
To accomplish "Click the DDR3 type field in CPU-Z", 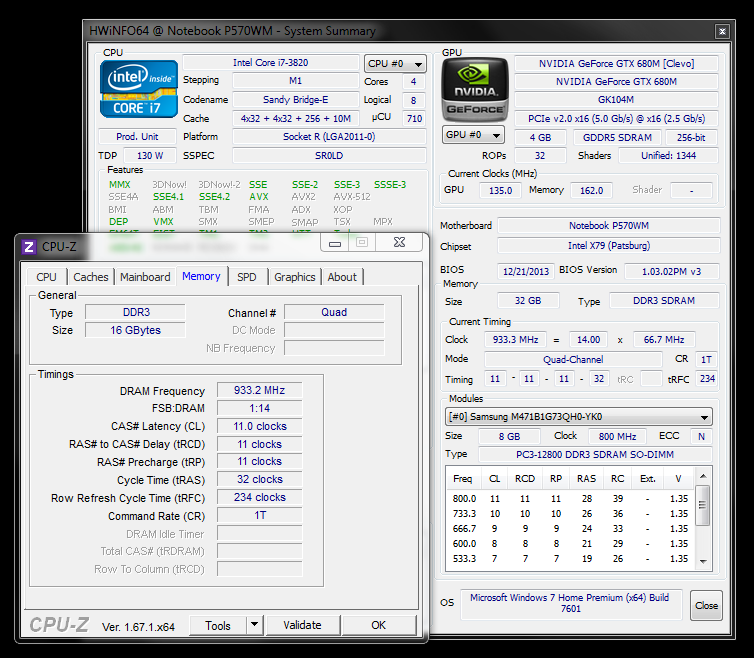I will click(x=136, y=312).
